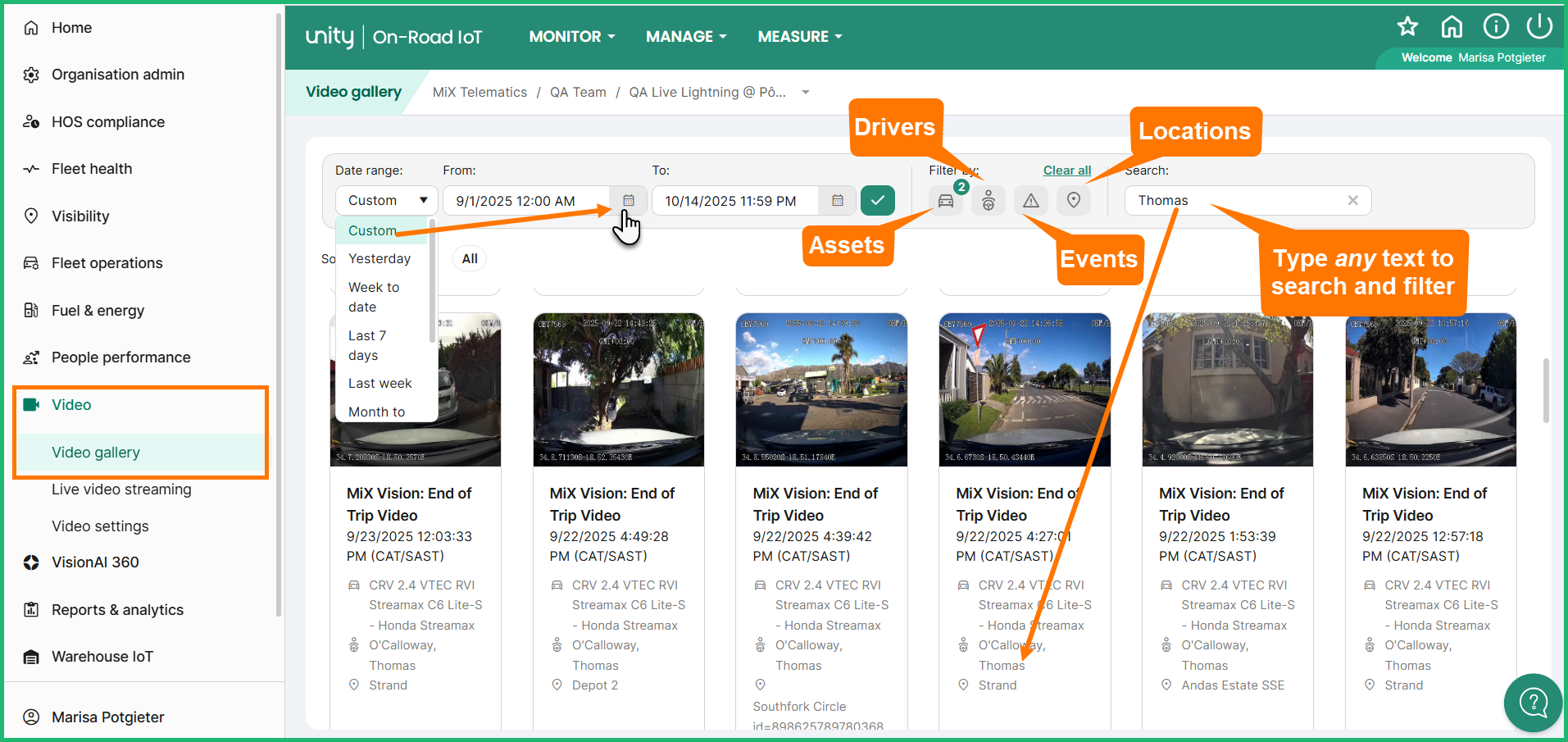
Task: Select the Fleet health pulse icon
Action: [x=31, y=169]
